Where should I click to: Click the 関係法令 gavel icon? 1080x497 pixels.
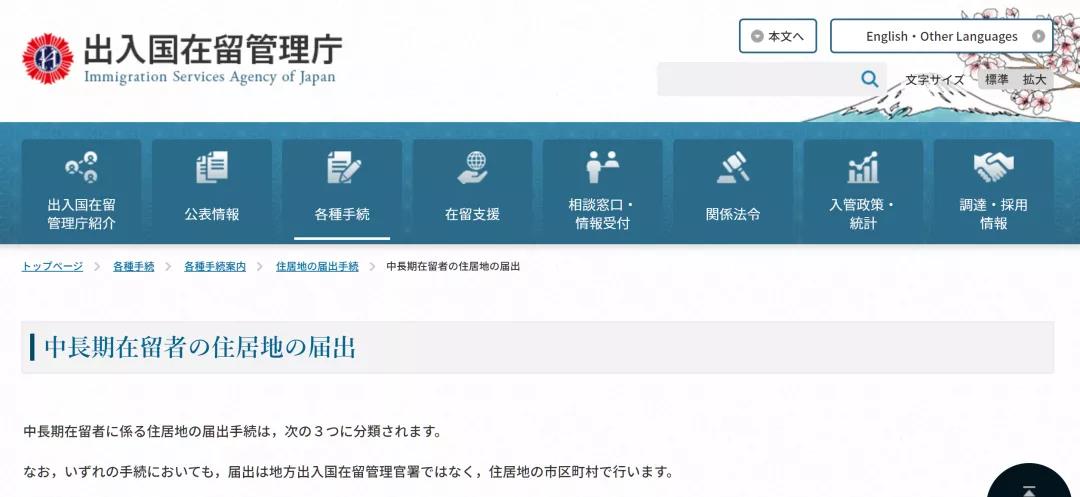point(733,167)
